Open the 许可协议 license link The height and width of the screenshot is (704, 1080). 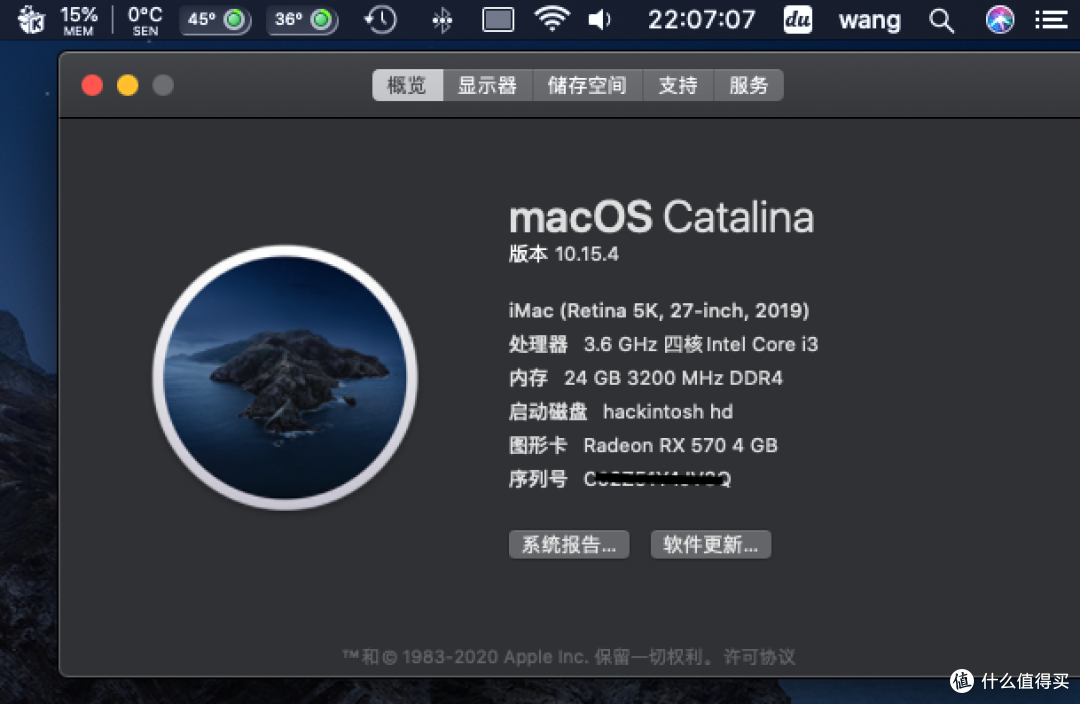pyautogui.click(x=759, y=656)
